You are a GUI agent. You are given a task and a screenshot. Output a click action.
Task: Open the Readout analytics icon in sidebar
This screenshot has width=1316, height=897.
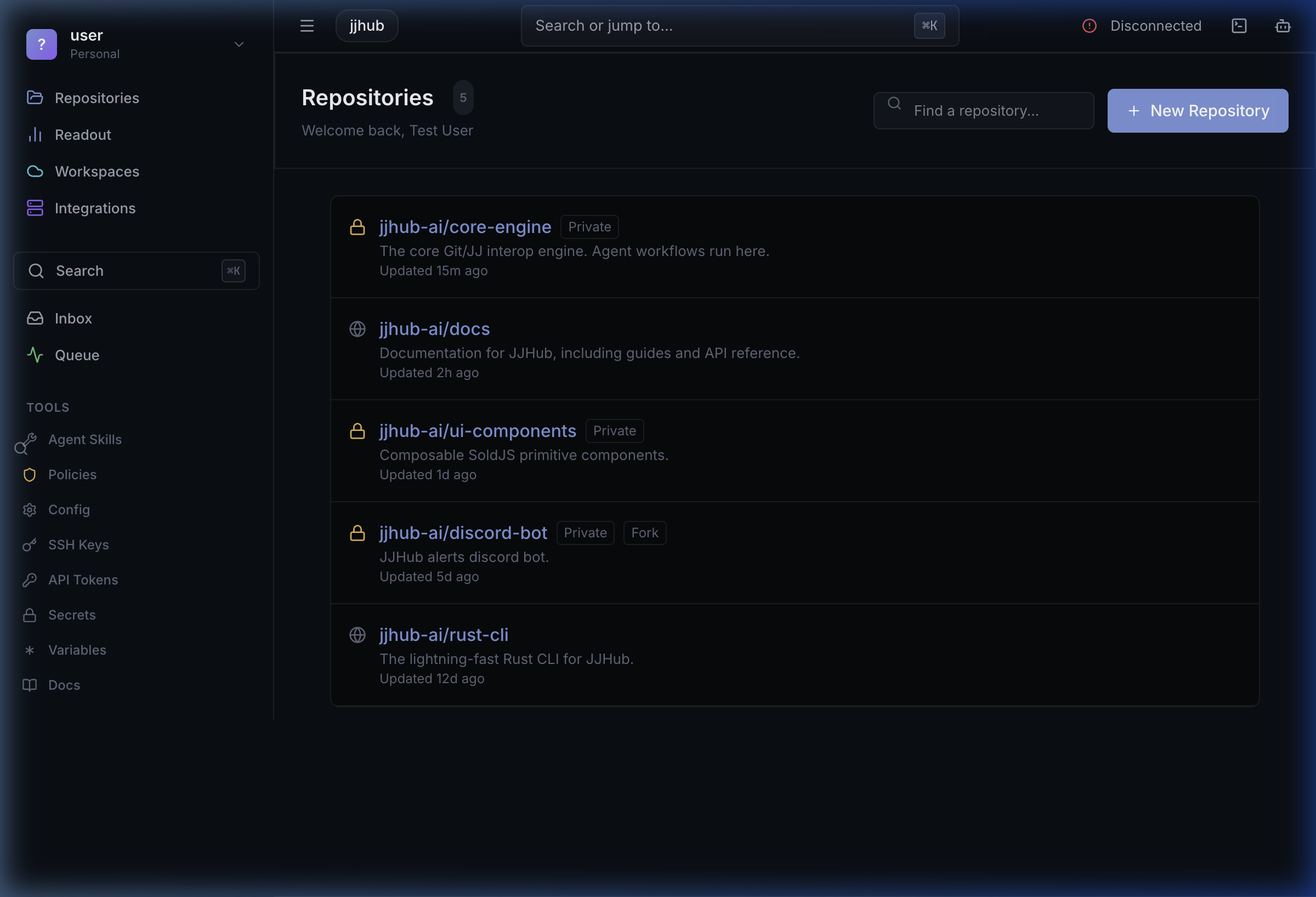[35, 135]
